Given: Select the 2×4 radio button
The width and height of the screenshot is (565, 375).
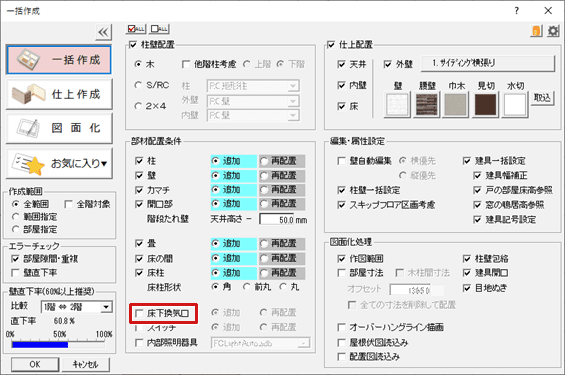Looking at the screenshot, I should pos(138,106).
